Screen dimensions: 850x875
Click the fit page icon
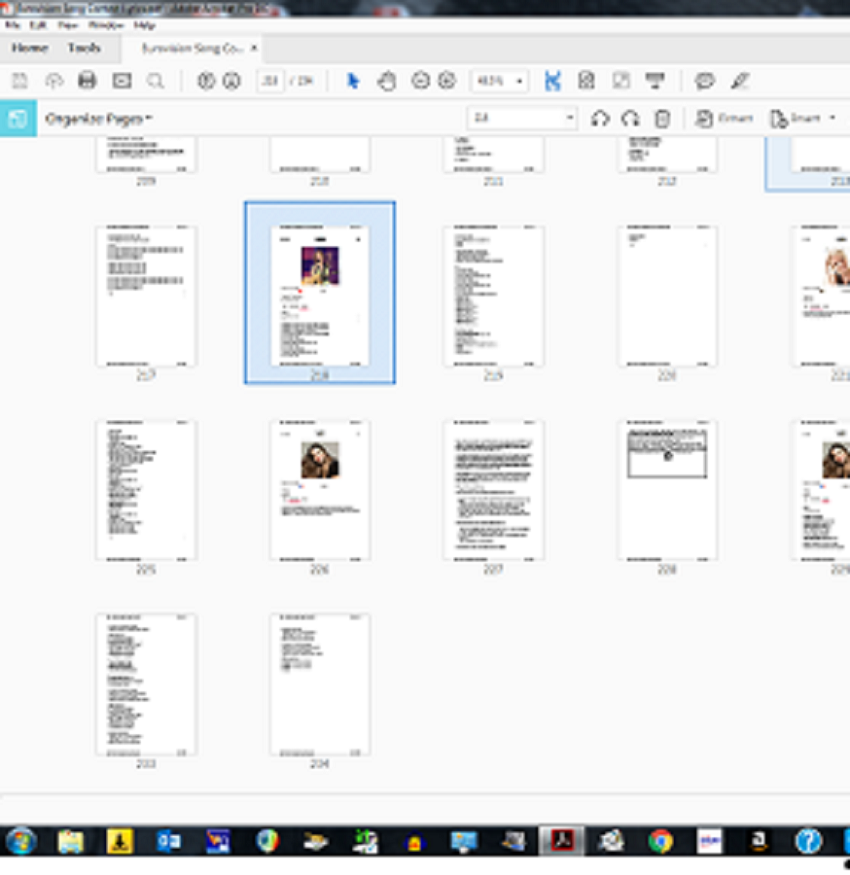tap(586, 81)
